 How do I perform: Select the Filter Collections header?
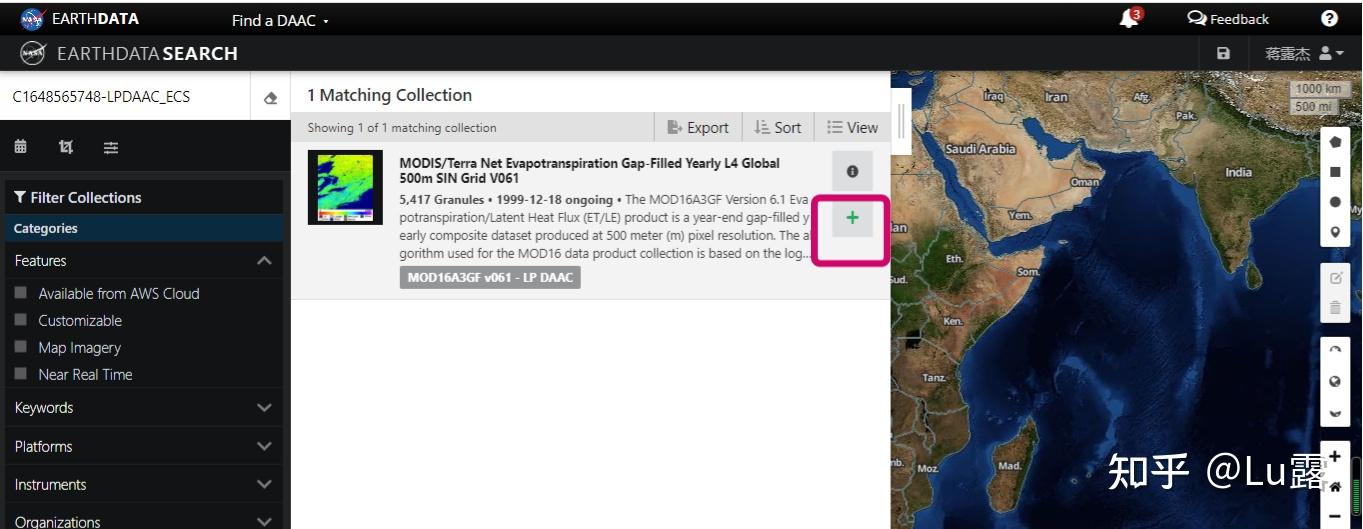[x=77, y=198]
